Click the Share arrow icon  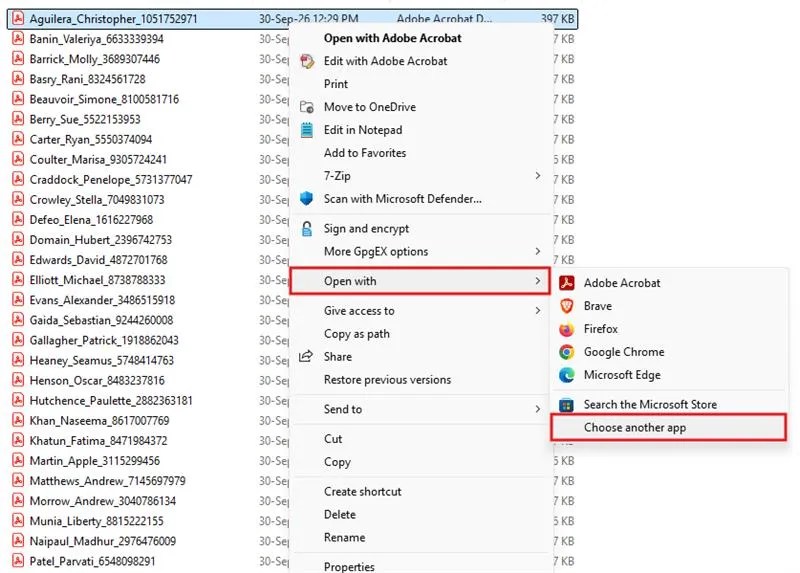(306, 356)
